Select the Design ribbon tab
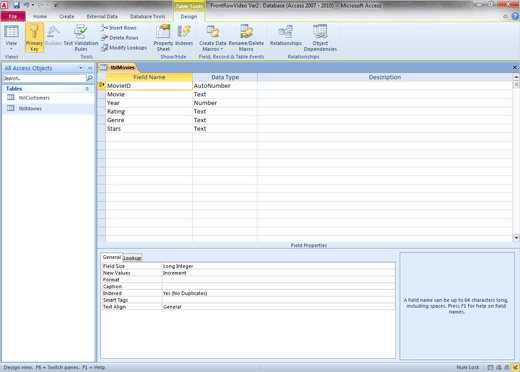Viewport: 520px width, 372px height. (189, 16)
